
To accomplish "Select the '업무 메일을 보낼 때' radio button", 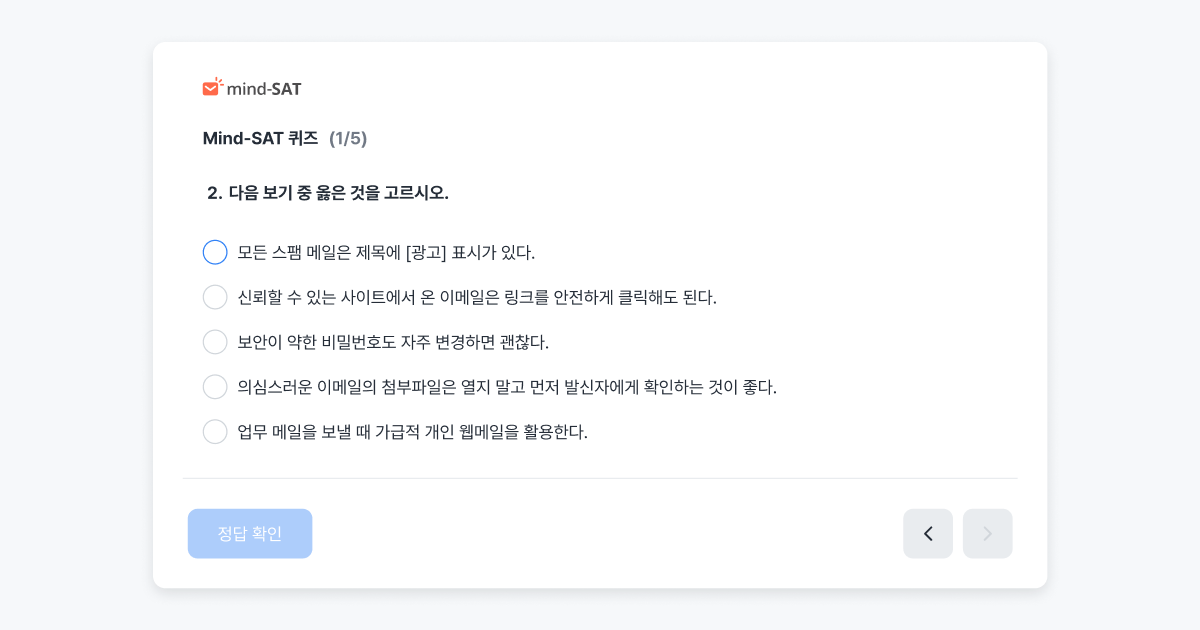I will [215, 432].
